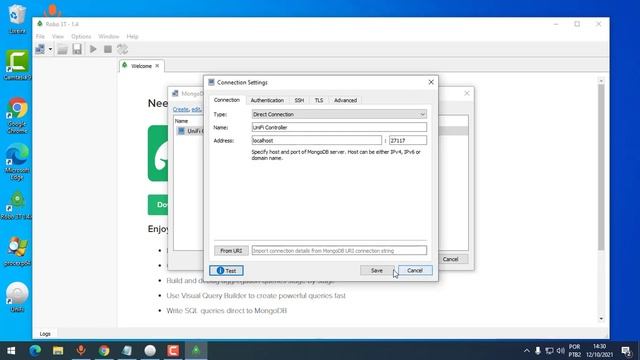
Task: Open Recycle Bin desktop icon
Action: 17,19
